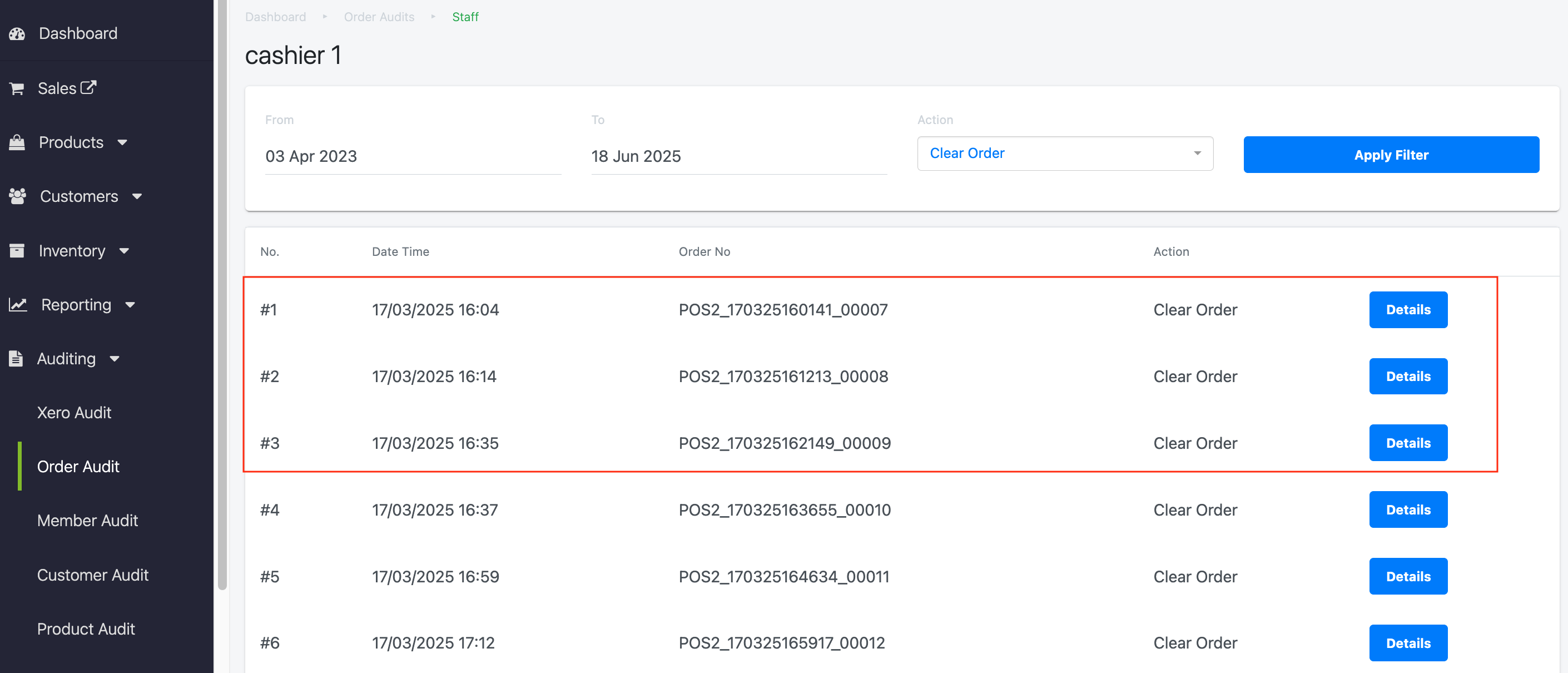Image resolution: width=1568 pixels, height=673 pixels.
Task: Expand the Customers submenu caret
Action: point(137,196)
